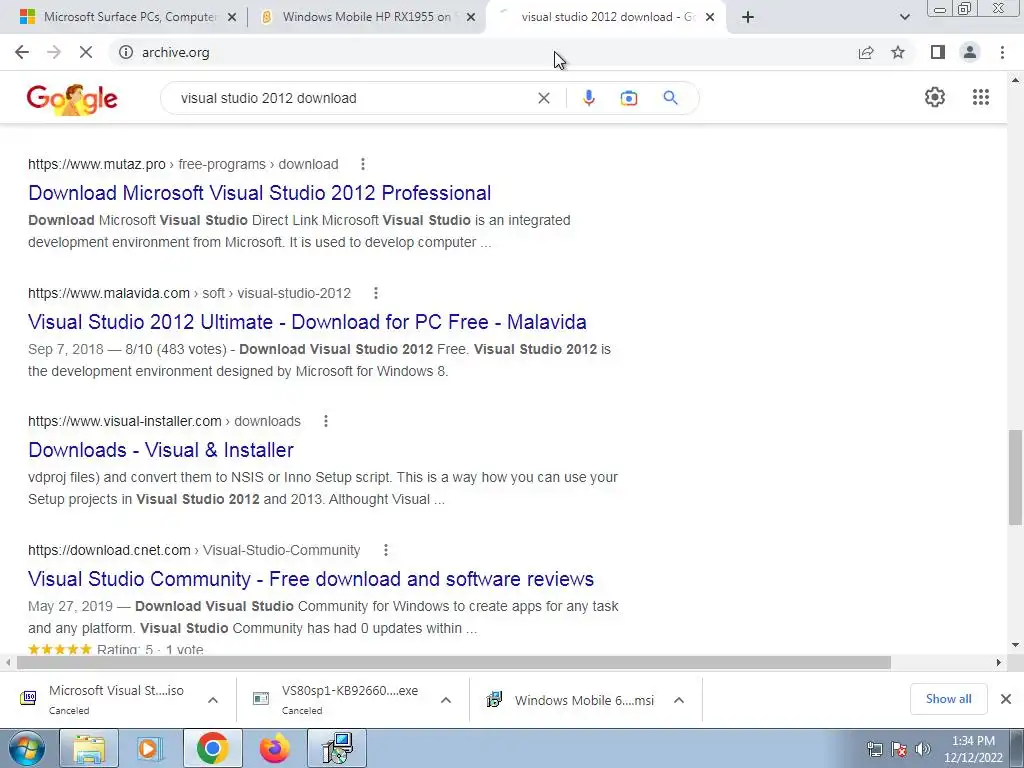Click the volume tray icon
Image resolution: width=1024 pixels, height=768 pixels.
click(x=922, y=748)
